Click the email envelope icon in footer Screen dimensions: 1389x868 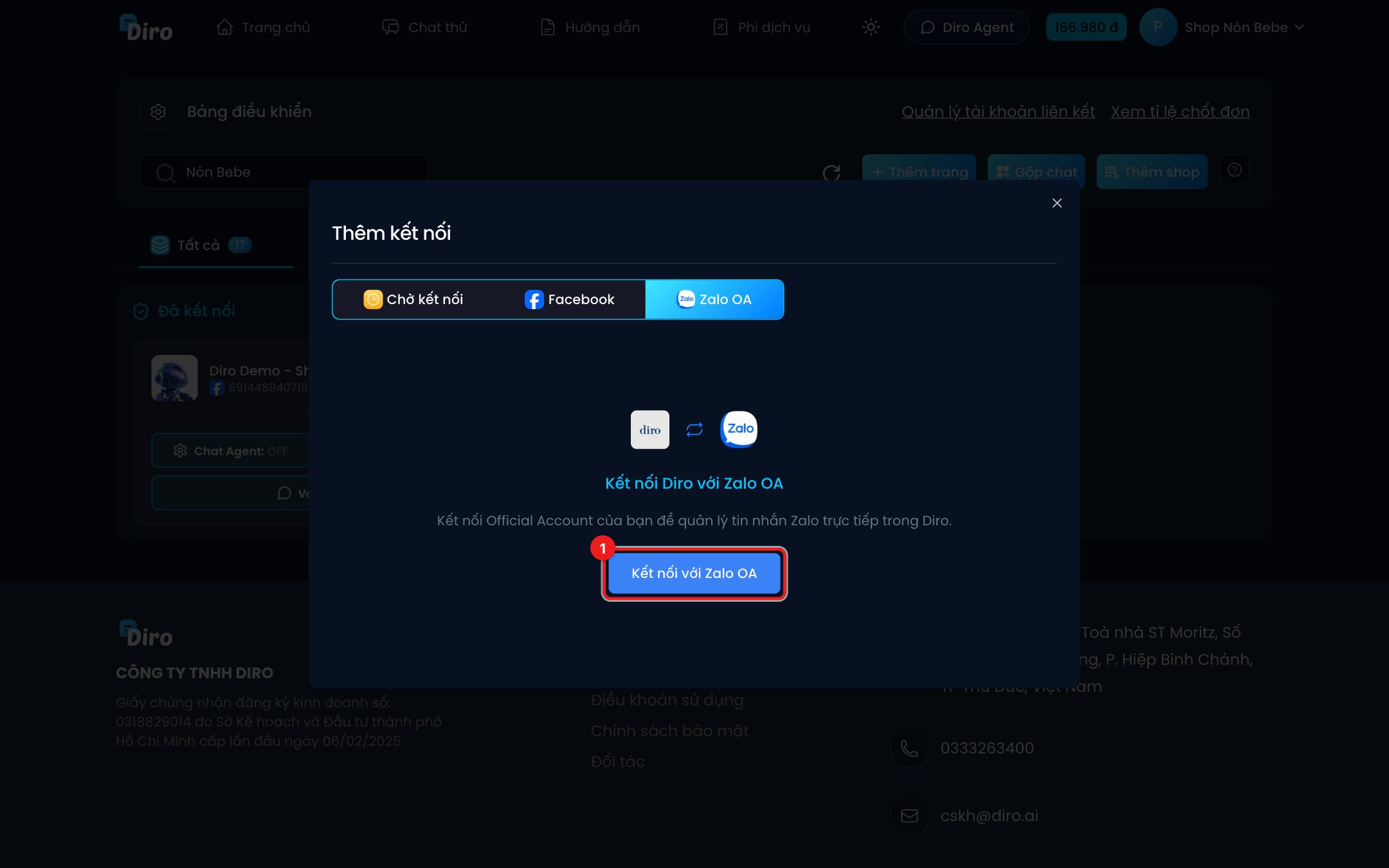pyautogui.click(x=909, y=816)
